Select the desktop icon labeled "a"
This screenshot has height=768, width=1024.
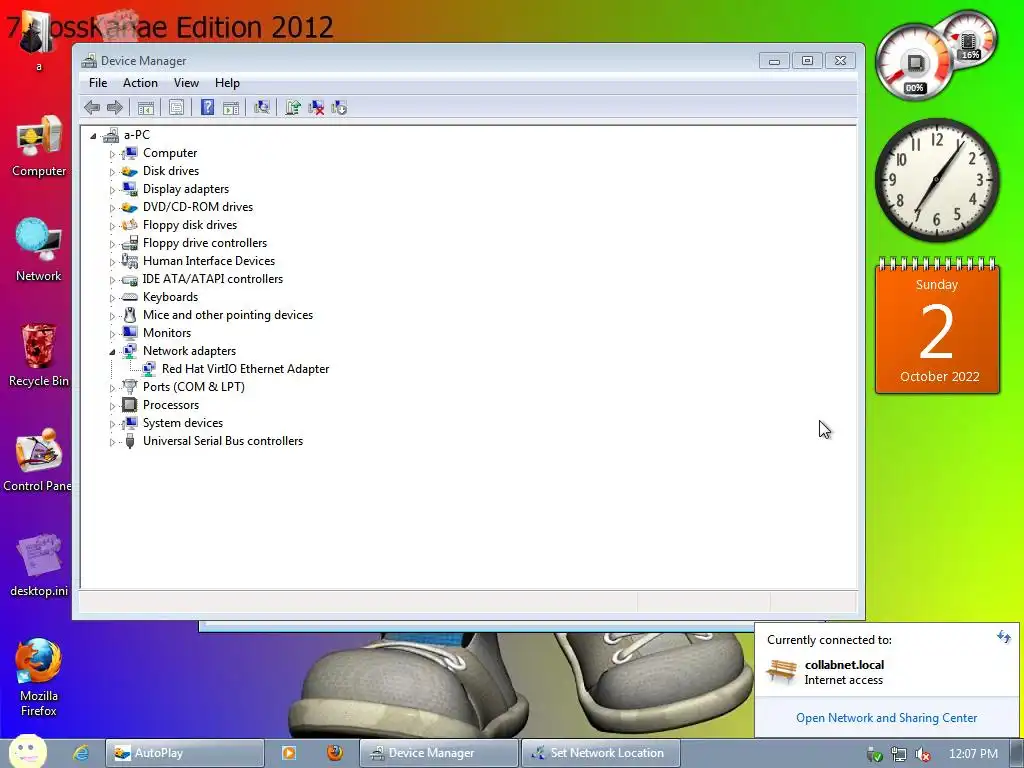39,40
